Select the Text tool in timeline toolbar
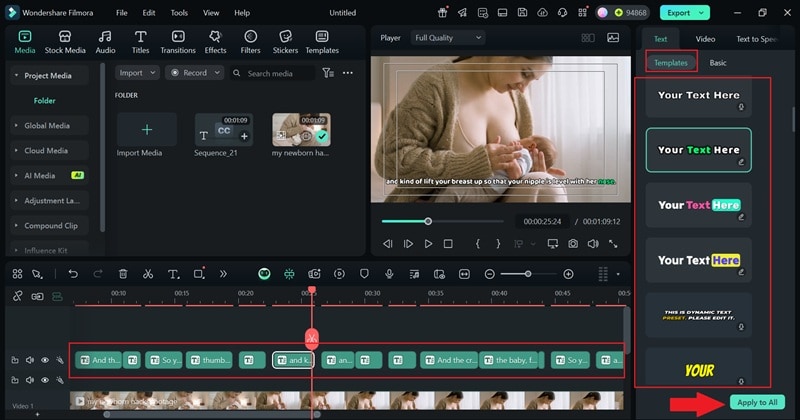 click(x=173, y=274)
